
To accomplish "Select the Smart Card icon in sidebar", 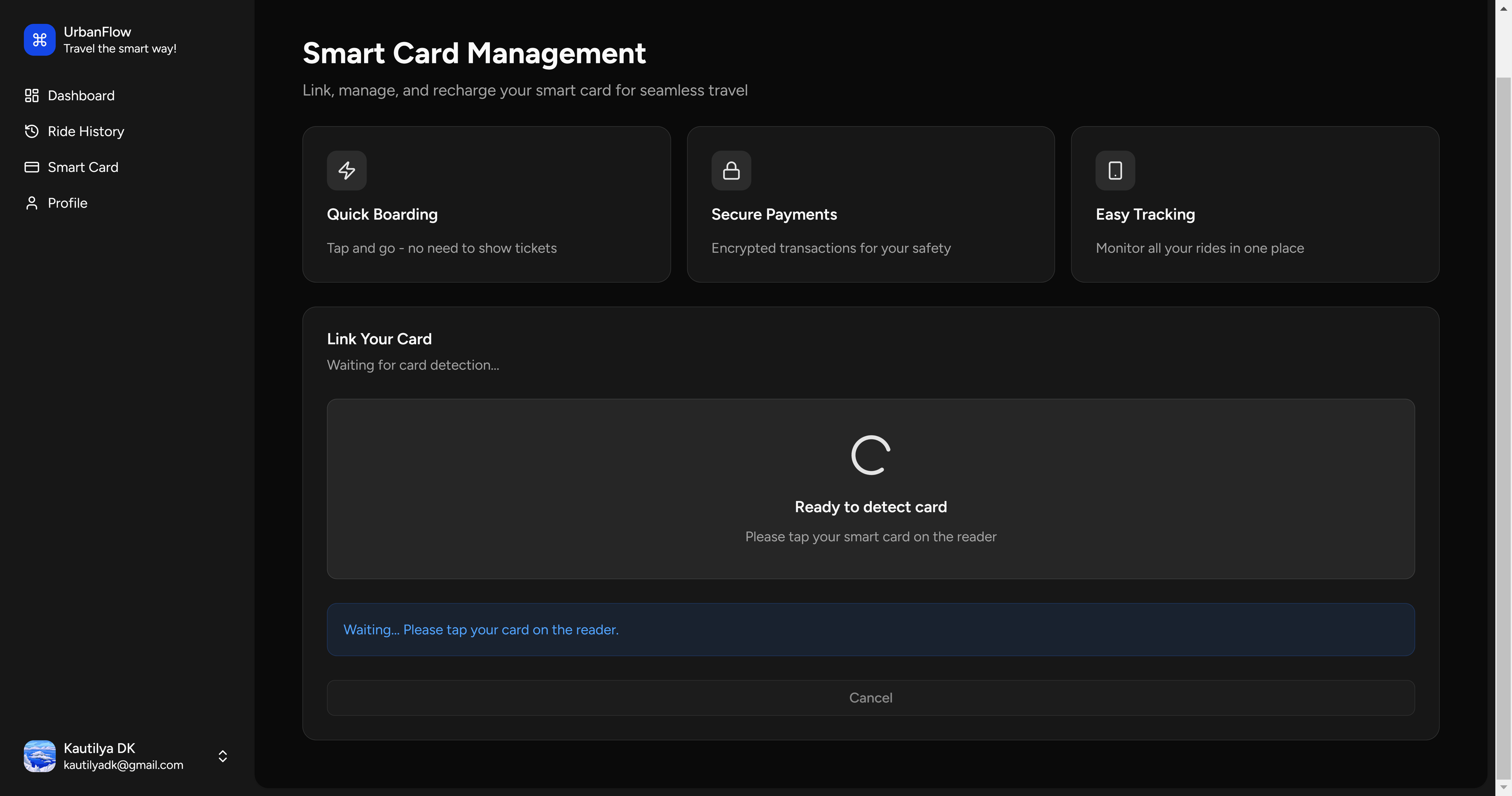I will click(x=31, y=167).
